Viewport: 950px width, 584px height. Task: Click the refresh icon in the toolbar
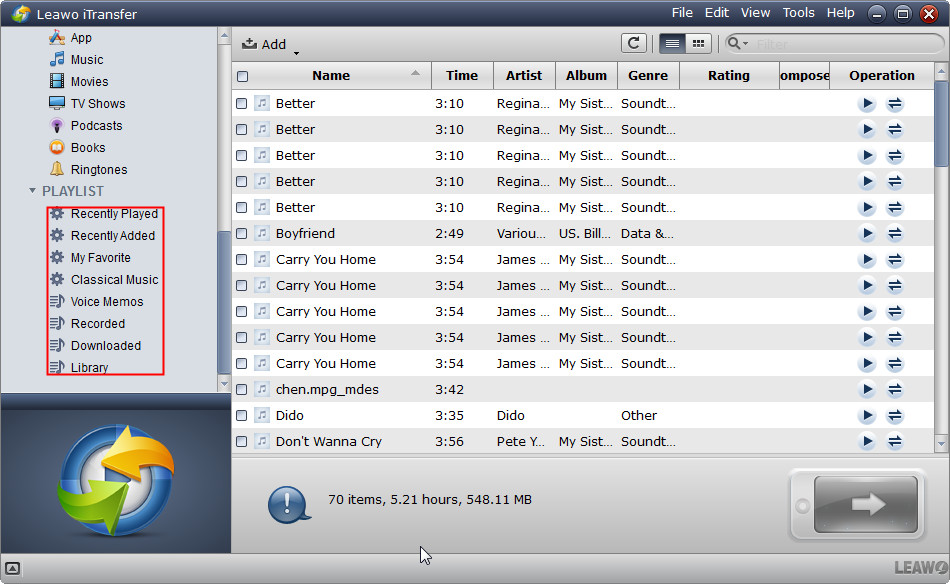(633, 43)
